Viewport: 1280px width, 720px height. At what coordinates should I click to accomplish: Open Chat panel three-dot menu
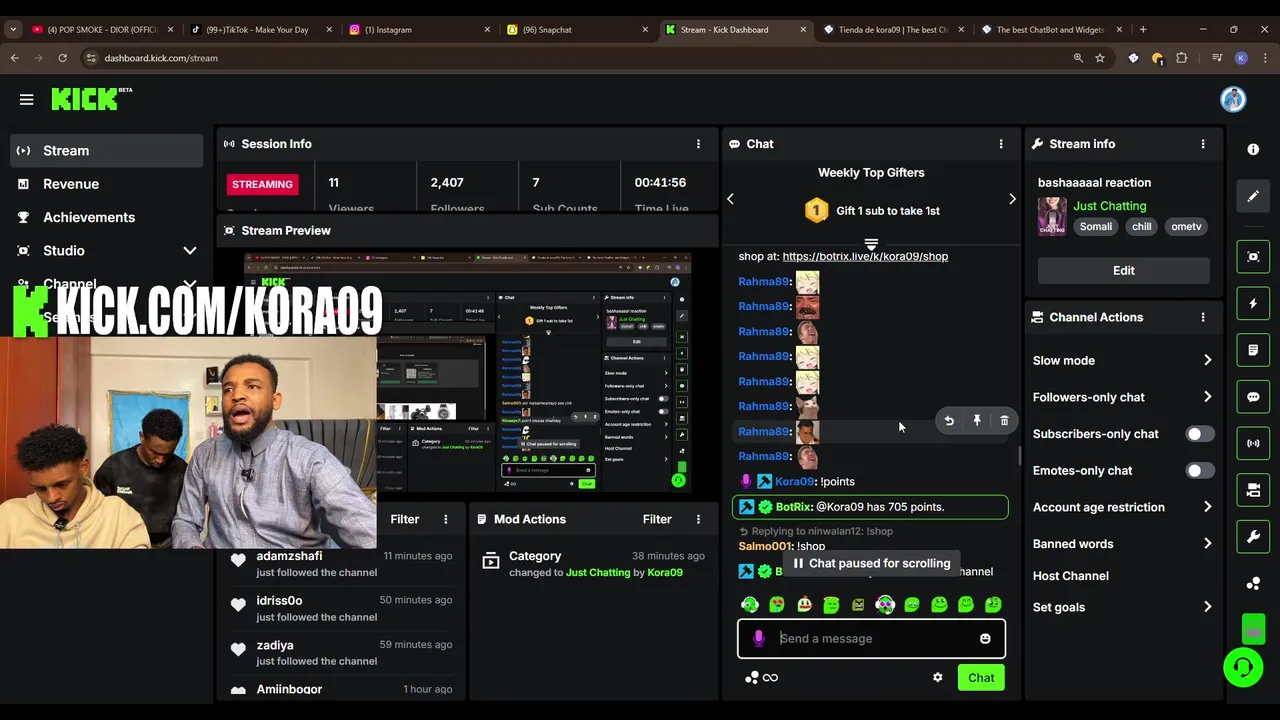1001,144
